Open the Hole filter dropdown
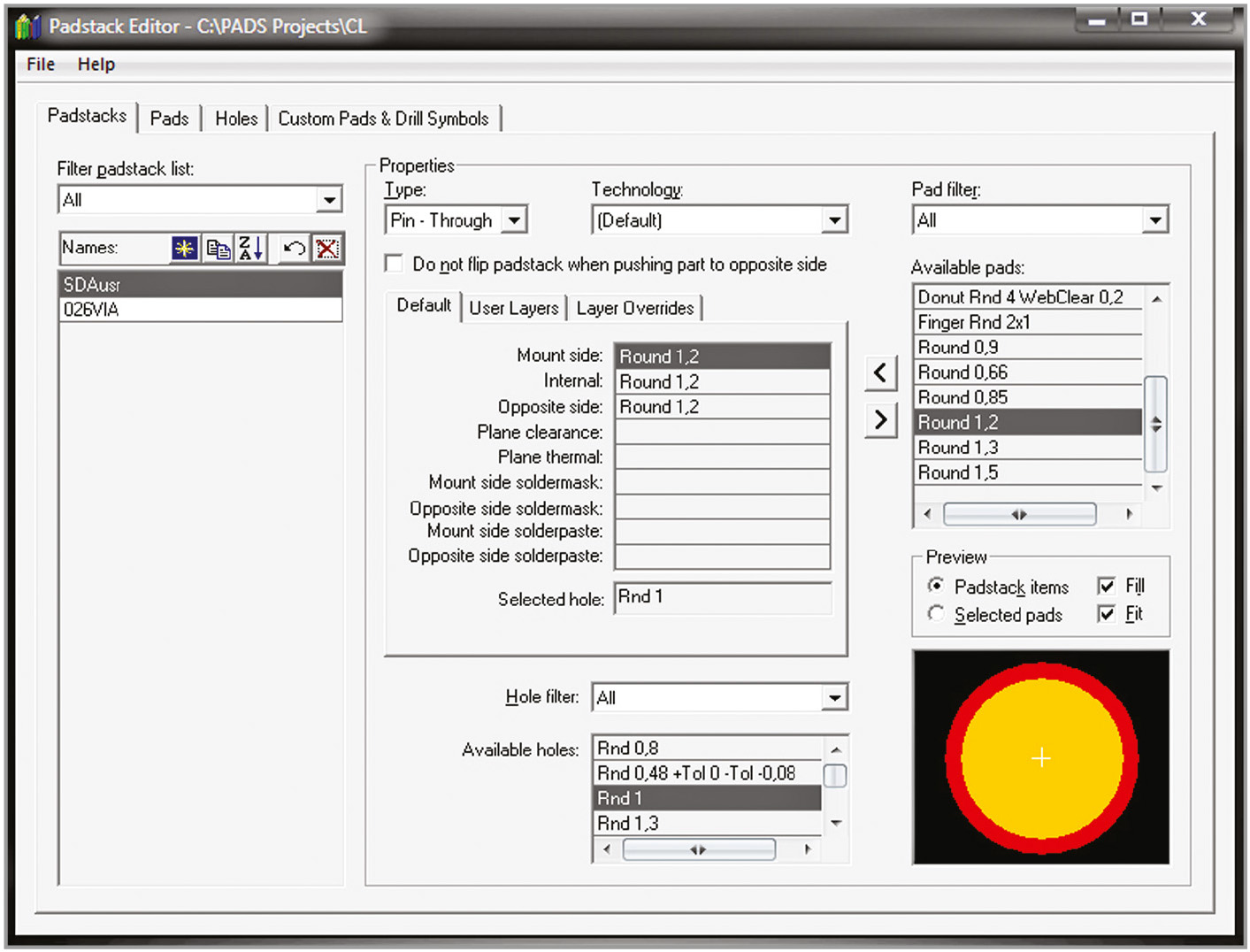1250x952 pixels. pos(833,697)
